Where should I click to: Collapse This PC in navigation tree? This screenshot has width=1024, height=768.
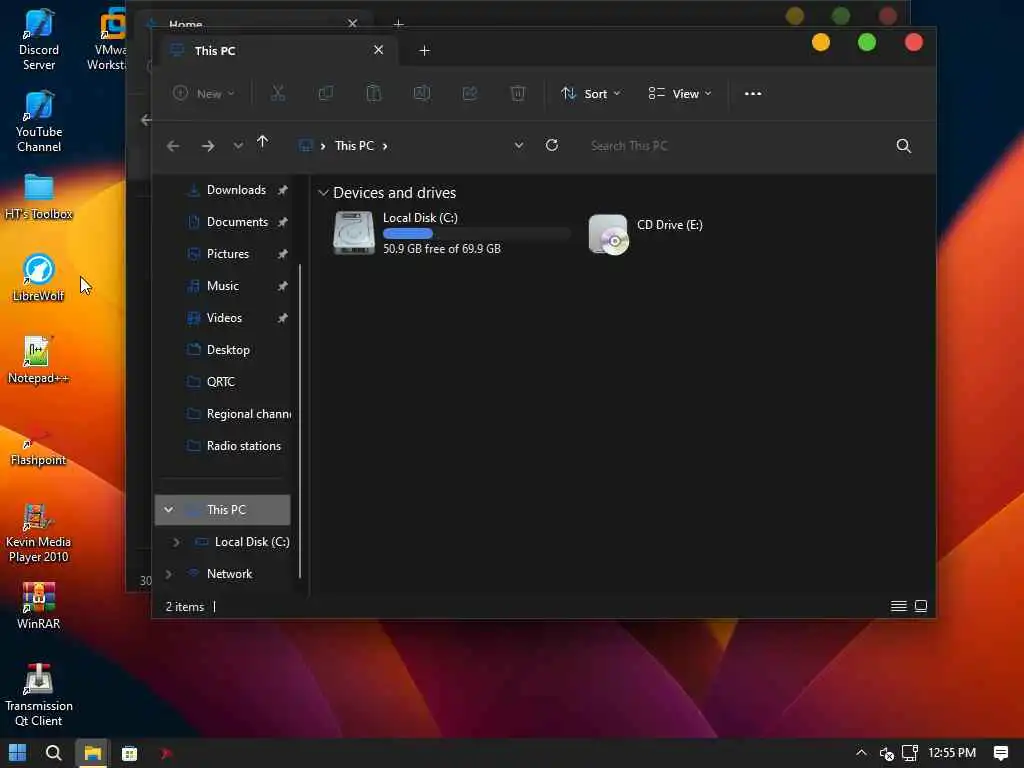coord(168,509)
